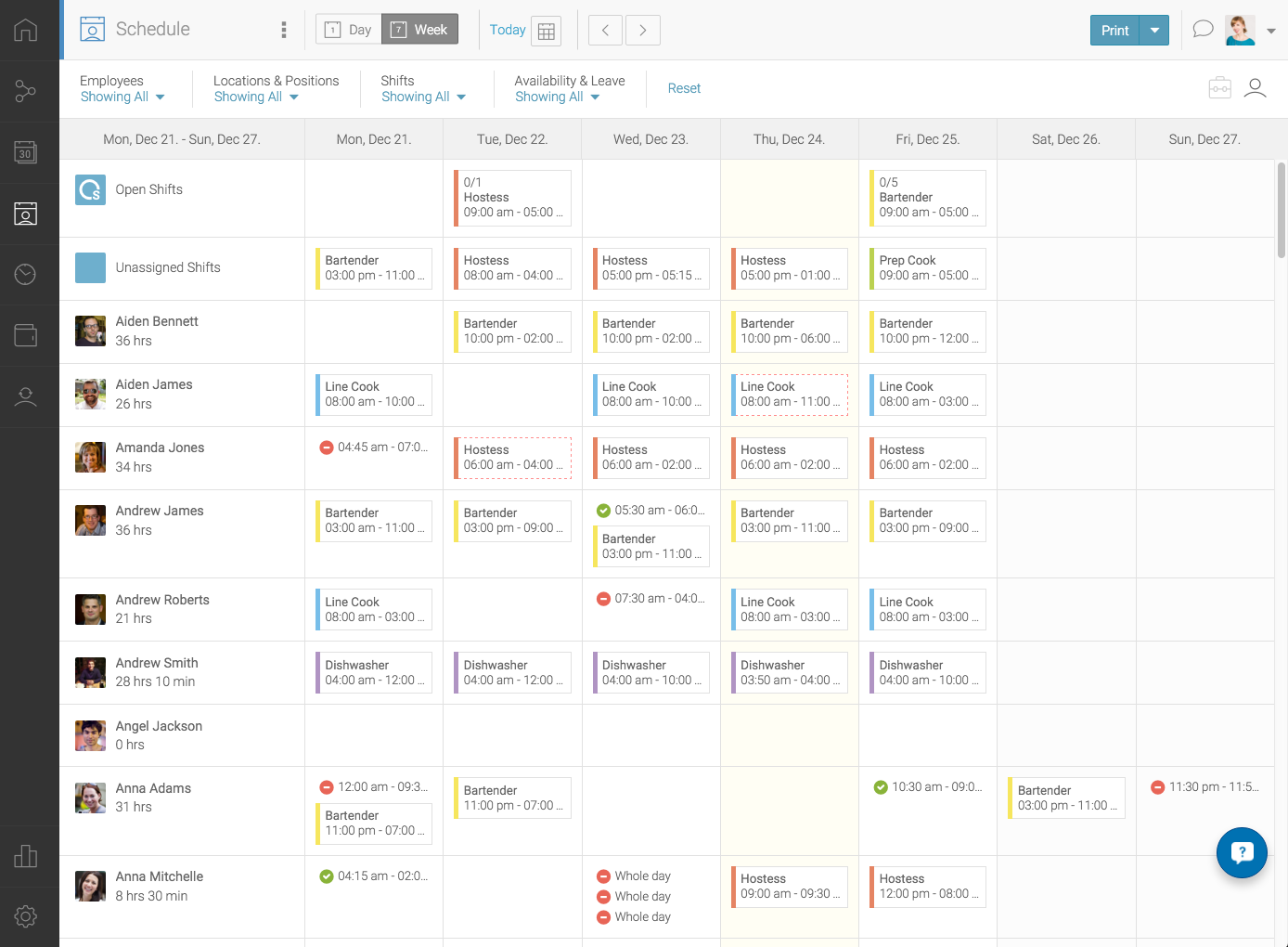
Task: Switch to Day view
Action: pos(348,30)
